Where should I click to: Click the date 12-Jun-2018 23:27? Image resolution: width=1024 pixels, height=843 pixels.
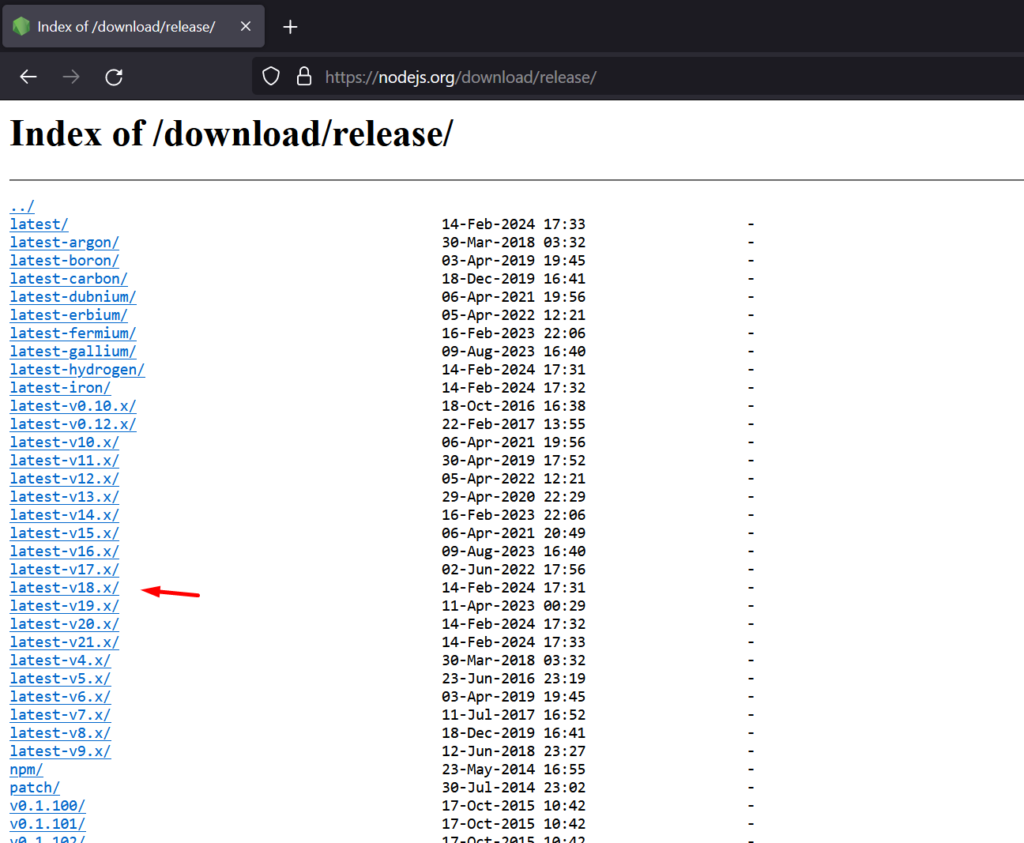[513, 752]
